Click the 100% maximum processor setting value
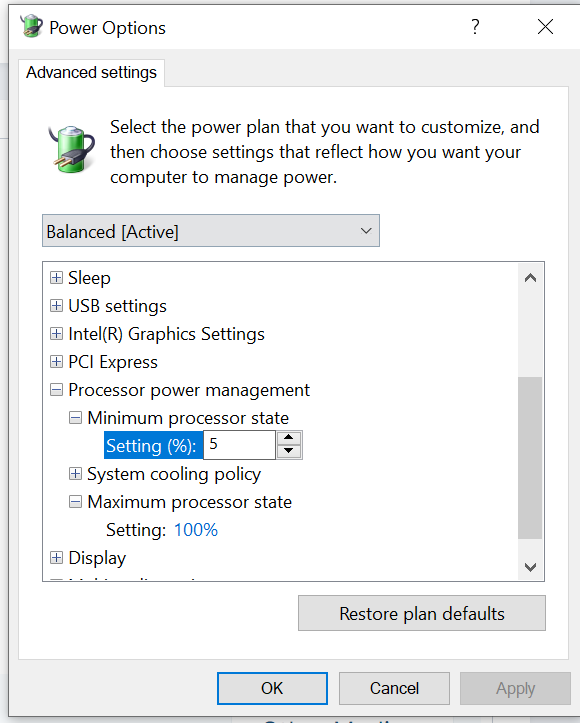 point(195,530)
